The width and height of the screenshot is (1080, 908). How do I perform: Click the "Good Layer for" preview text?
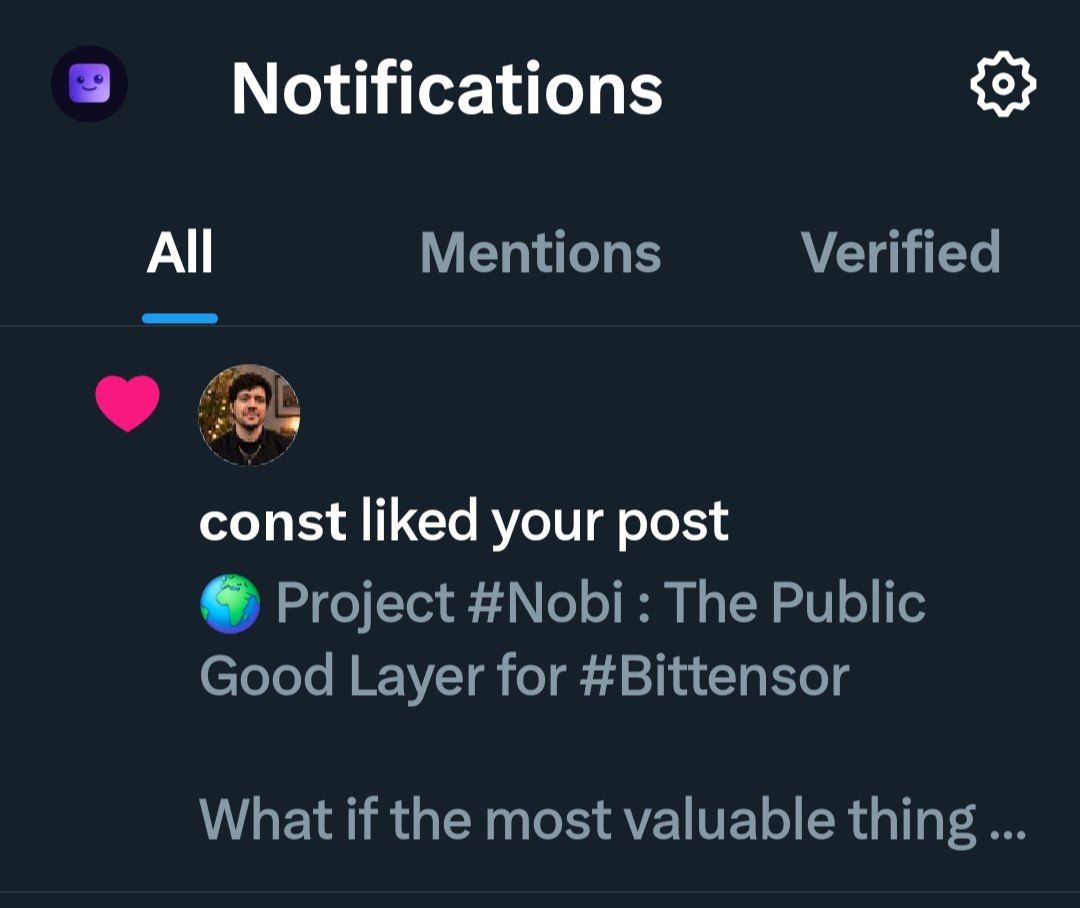(383, 676)
